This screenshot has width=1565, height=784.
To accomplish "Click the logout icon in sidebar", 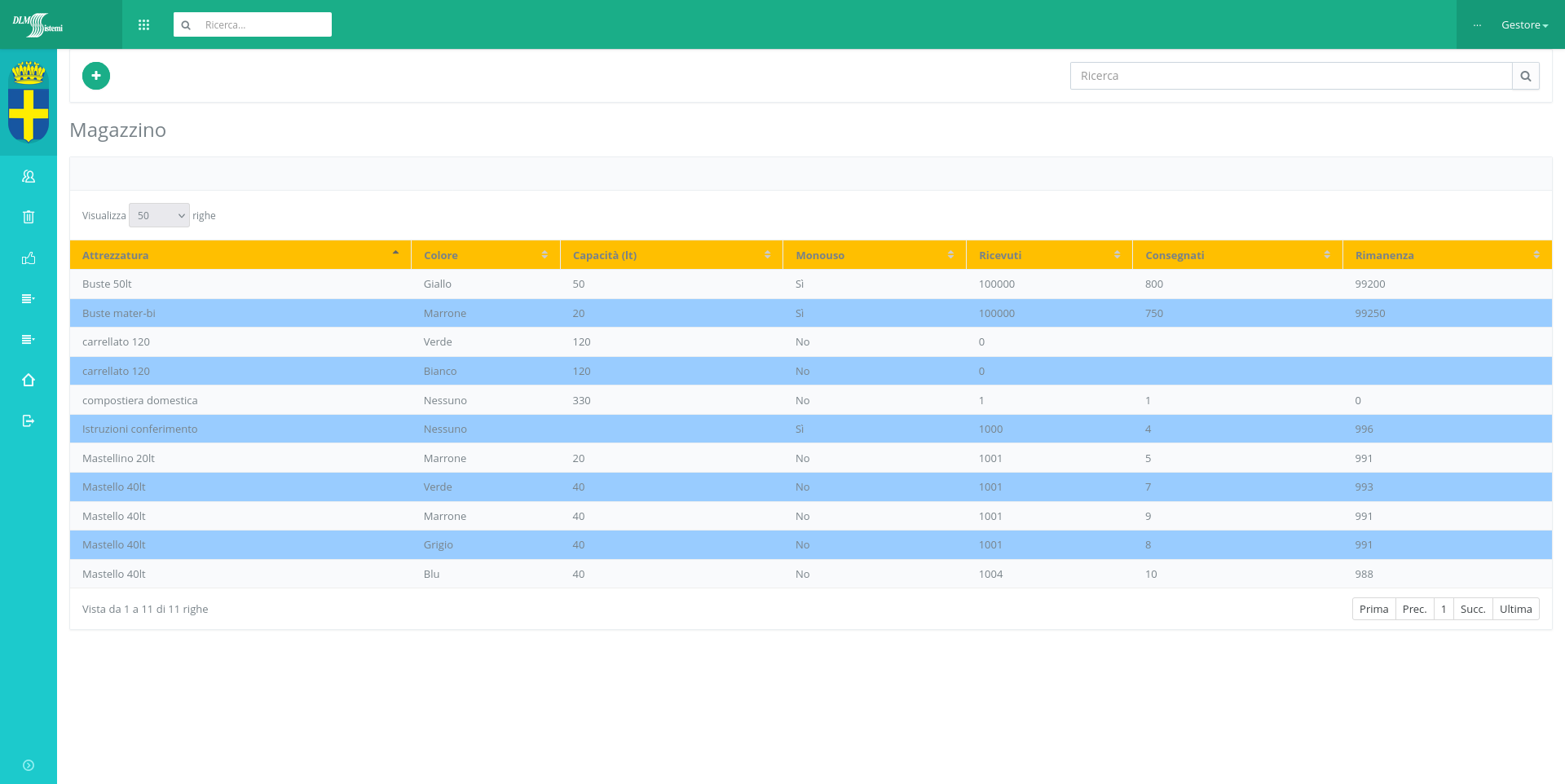I will tap(29, 421).
